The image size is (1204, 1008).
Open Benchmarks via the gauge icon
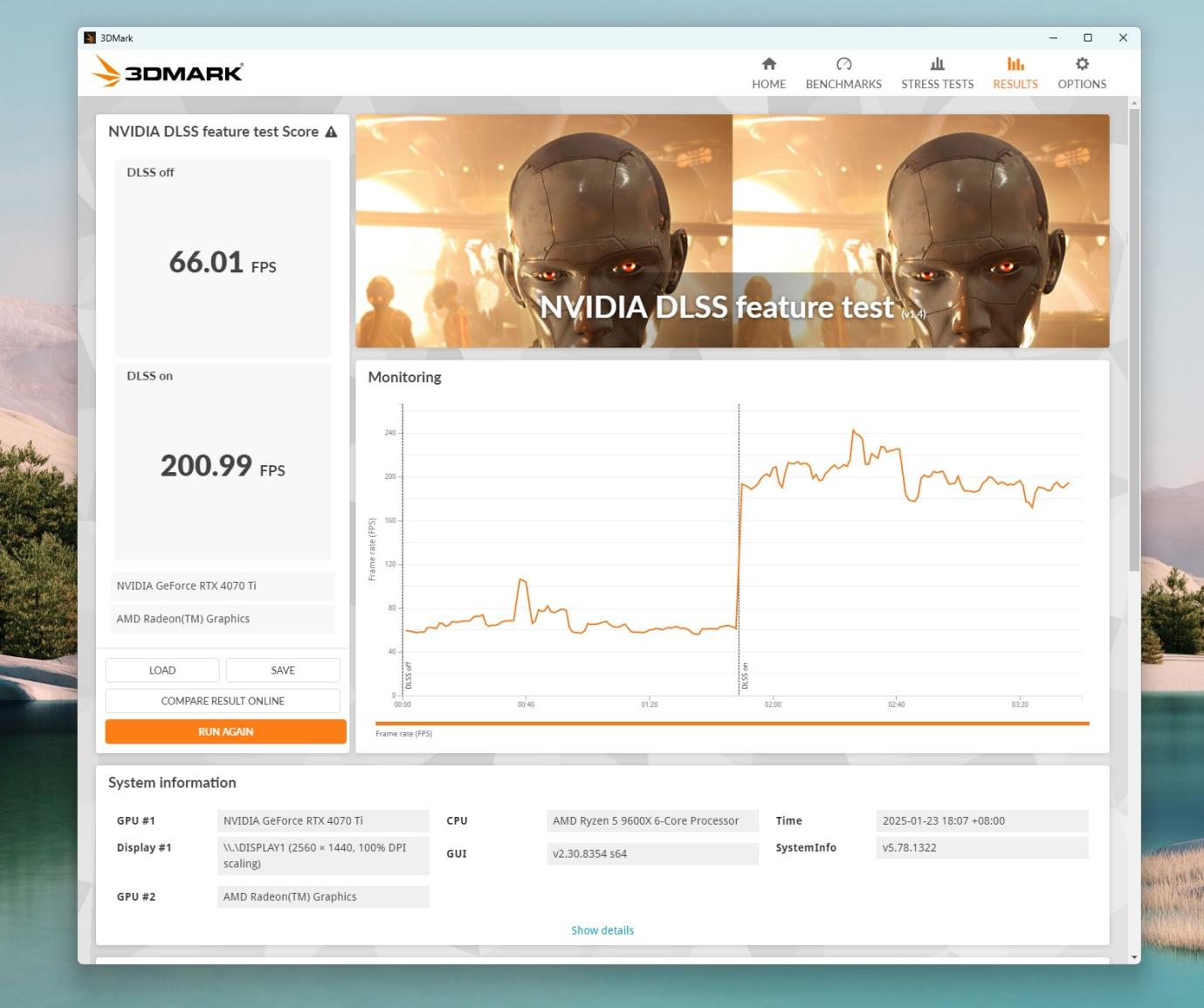pos(843,64)
